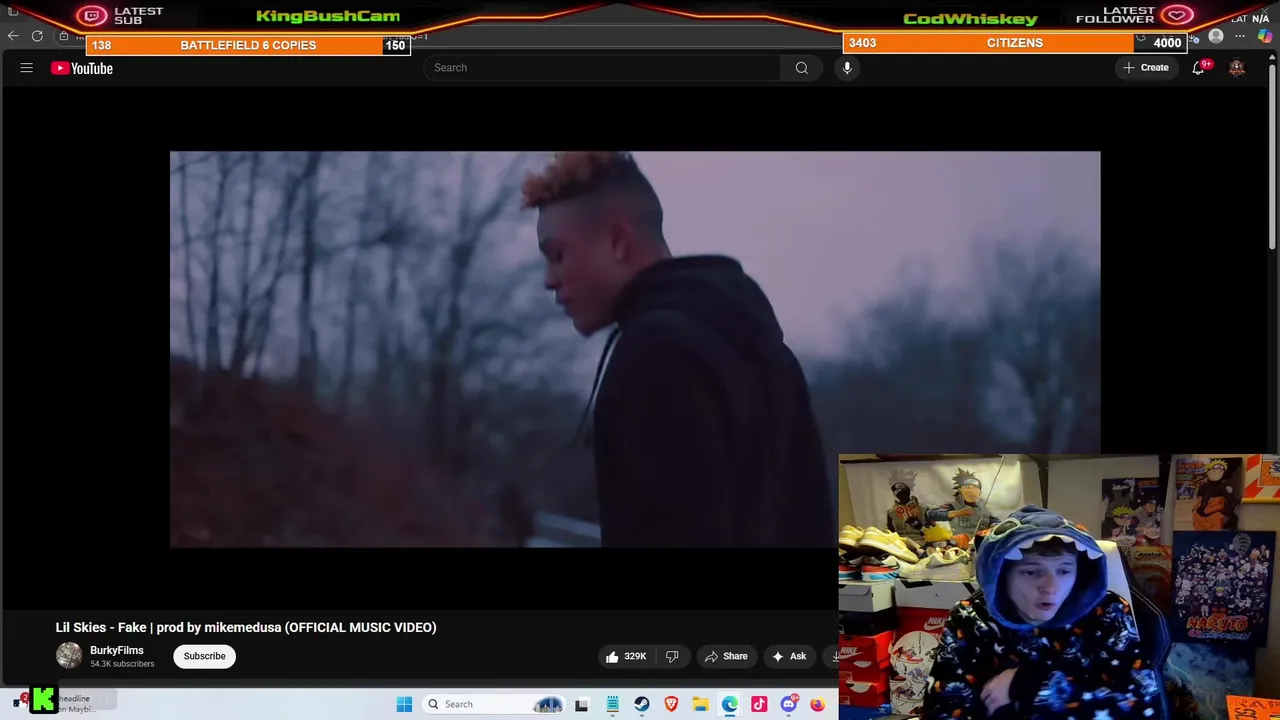
Task: Open the browser profile icon
Action: pos(1216,37)
